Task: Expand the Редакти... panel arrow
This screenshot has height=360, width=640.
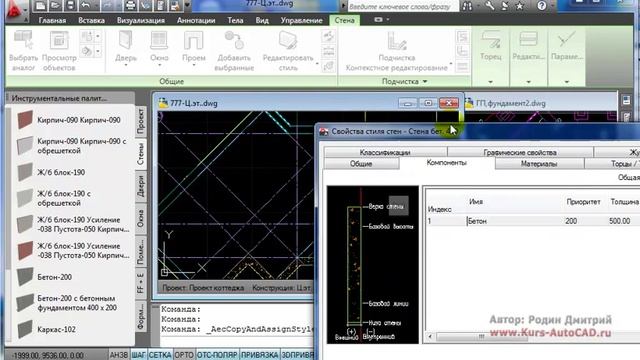Action: 529,82
